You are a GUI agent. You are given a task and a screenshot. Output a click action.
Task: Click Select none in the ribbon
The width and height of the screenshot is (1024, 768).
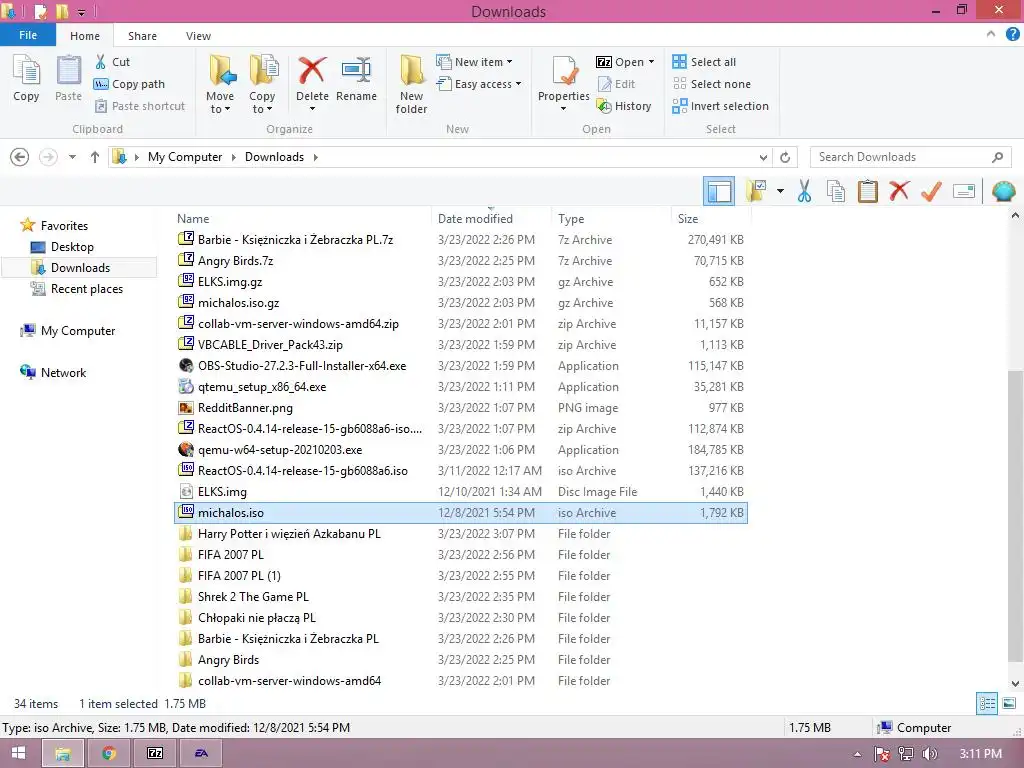(x=712, y=84)
